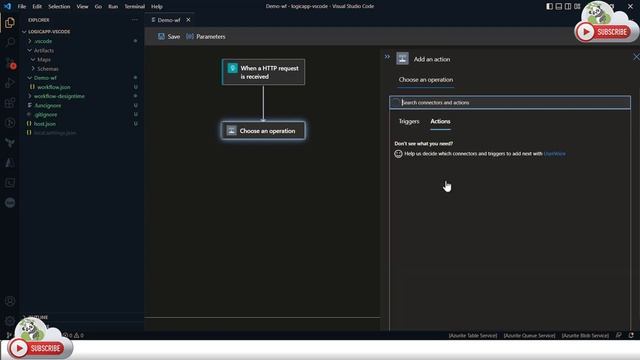This screenshot has height=360, width=640.
Task: Toggle secondary side bar layout icon
Action: pos(568,6)
